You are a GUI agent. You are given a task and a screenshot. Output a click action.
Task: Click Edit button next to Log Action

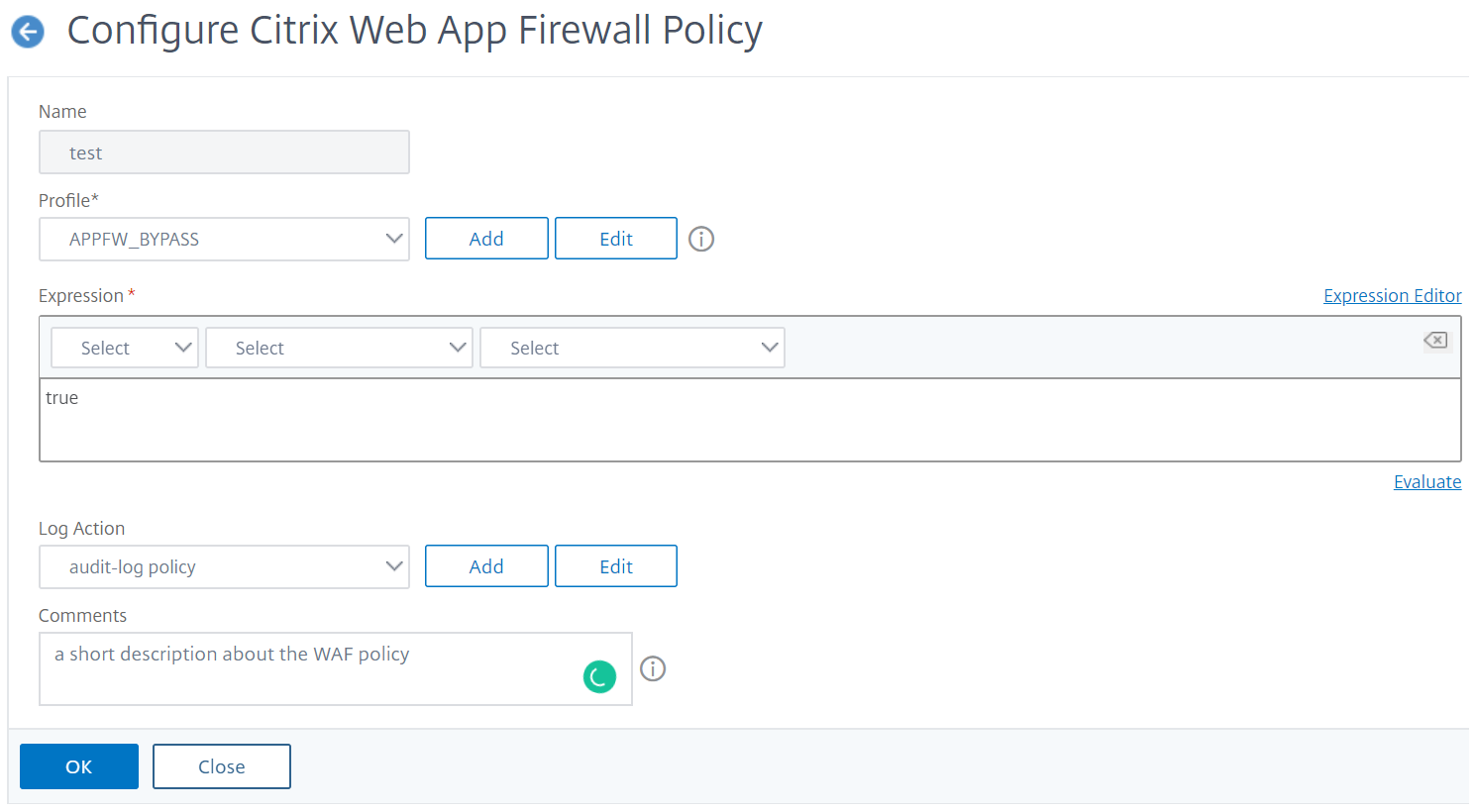(616, 566)
